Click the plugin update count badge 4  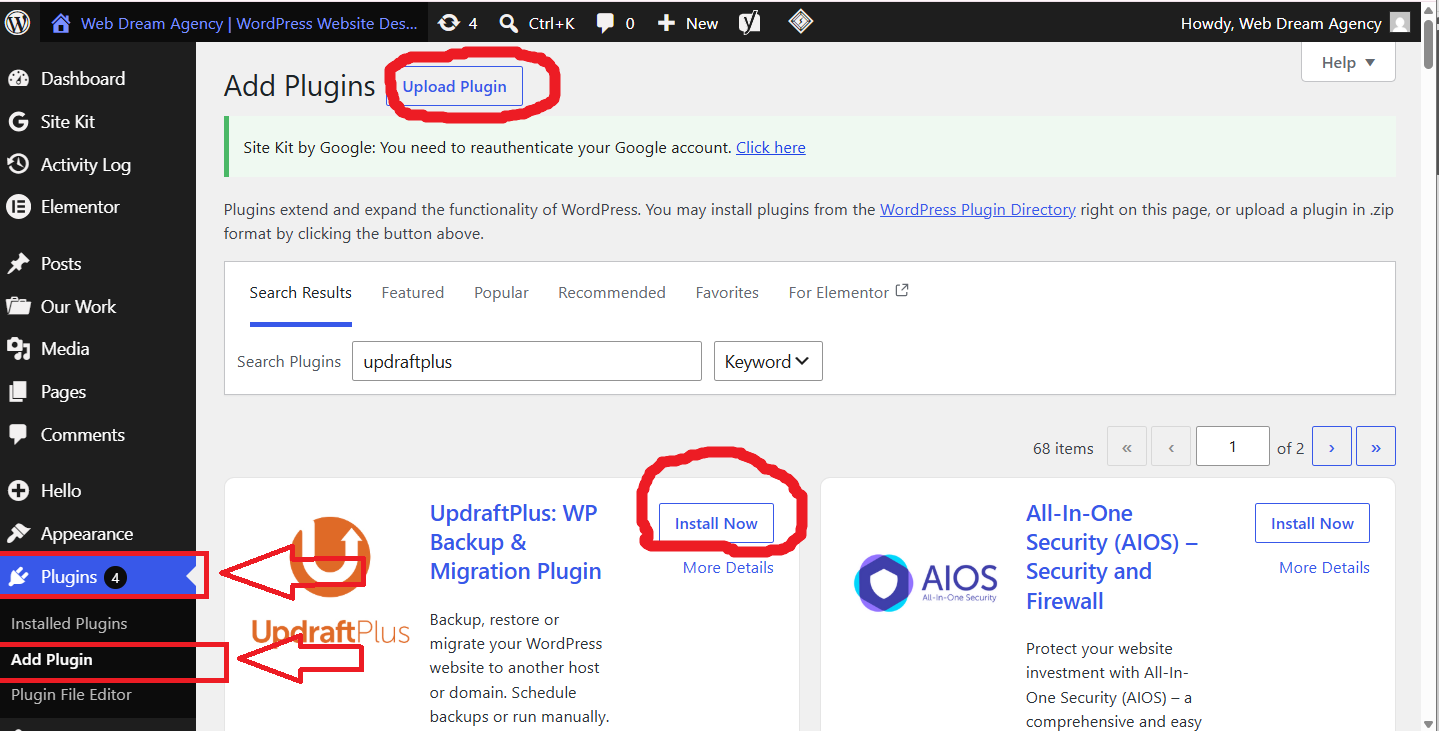pos(115,577)
